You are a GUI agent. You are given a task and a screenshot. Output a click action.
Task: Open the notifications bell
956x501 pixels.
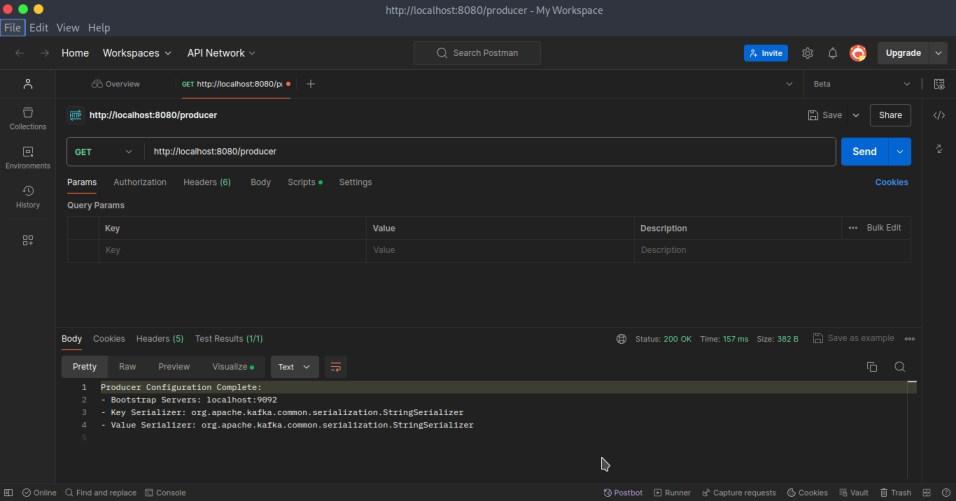point(832,53)
